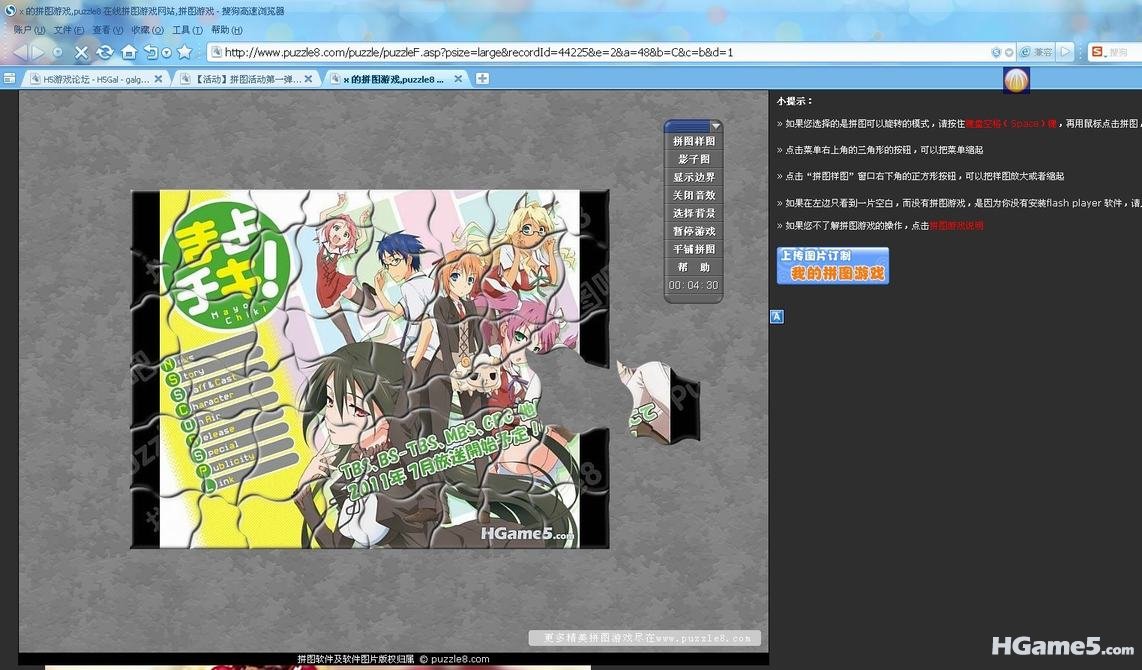Open the tab list icon left of tabs
Viewport: 1142px width, 670px height.
(9, 78)
